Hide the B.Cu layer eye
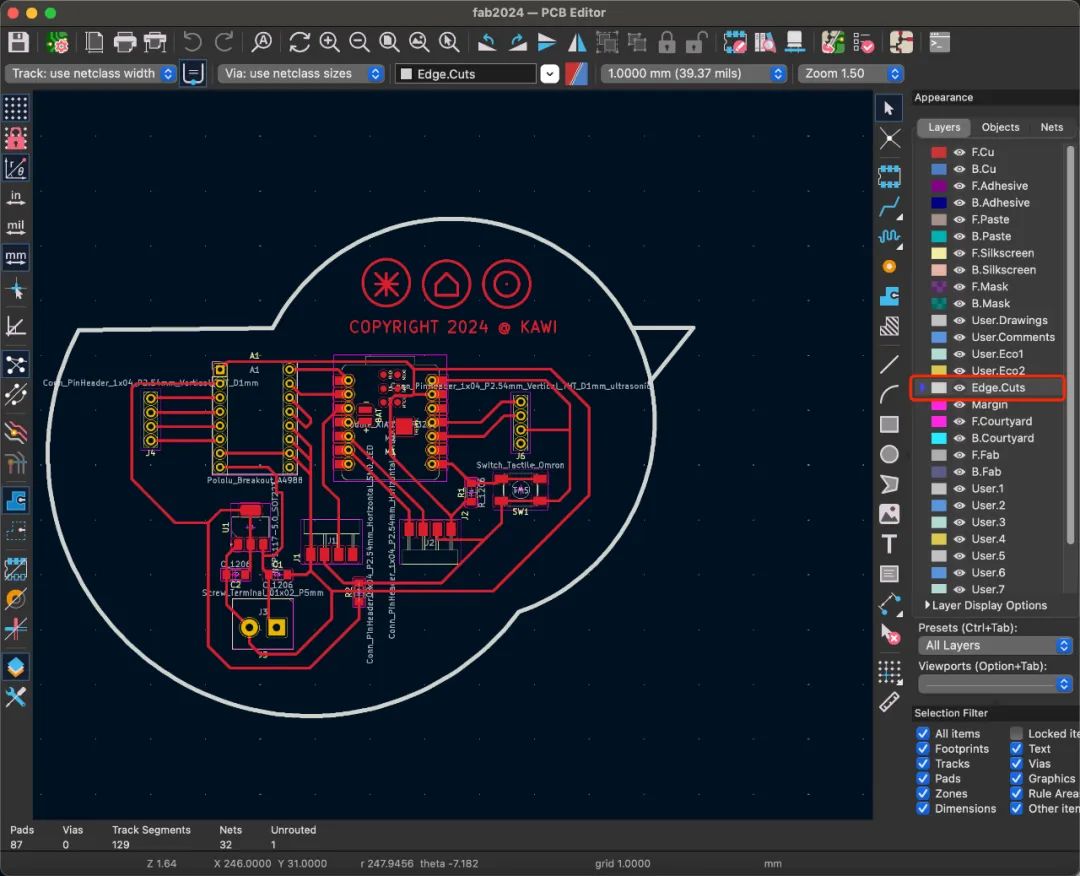The image size is (1080, 876). pos(959,169)
